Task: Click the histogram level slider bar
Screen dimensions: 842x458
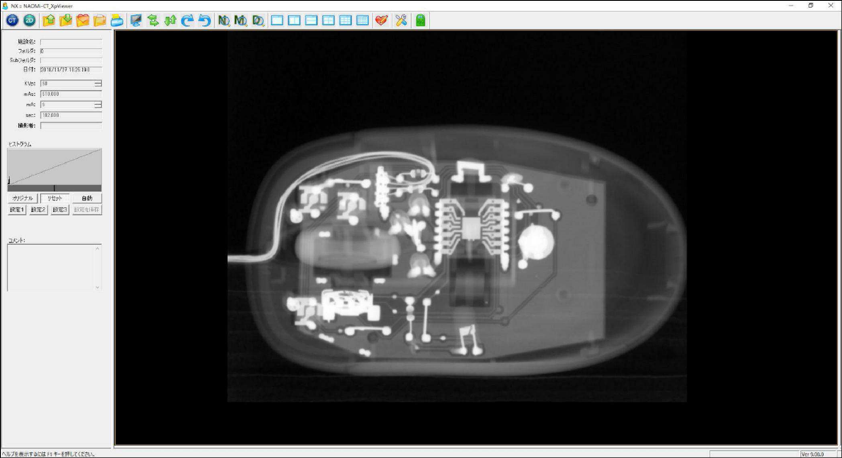Action: (x=54, y=188)
